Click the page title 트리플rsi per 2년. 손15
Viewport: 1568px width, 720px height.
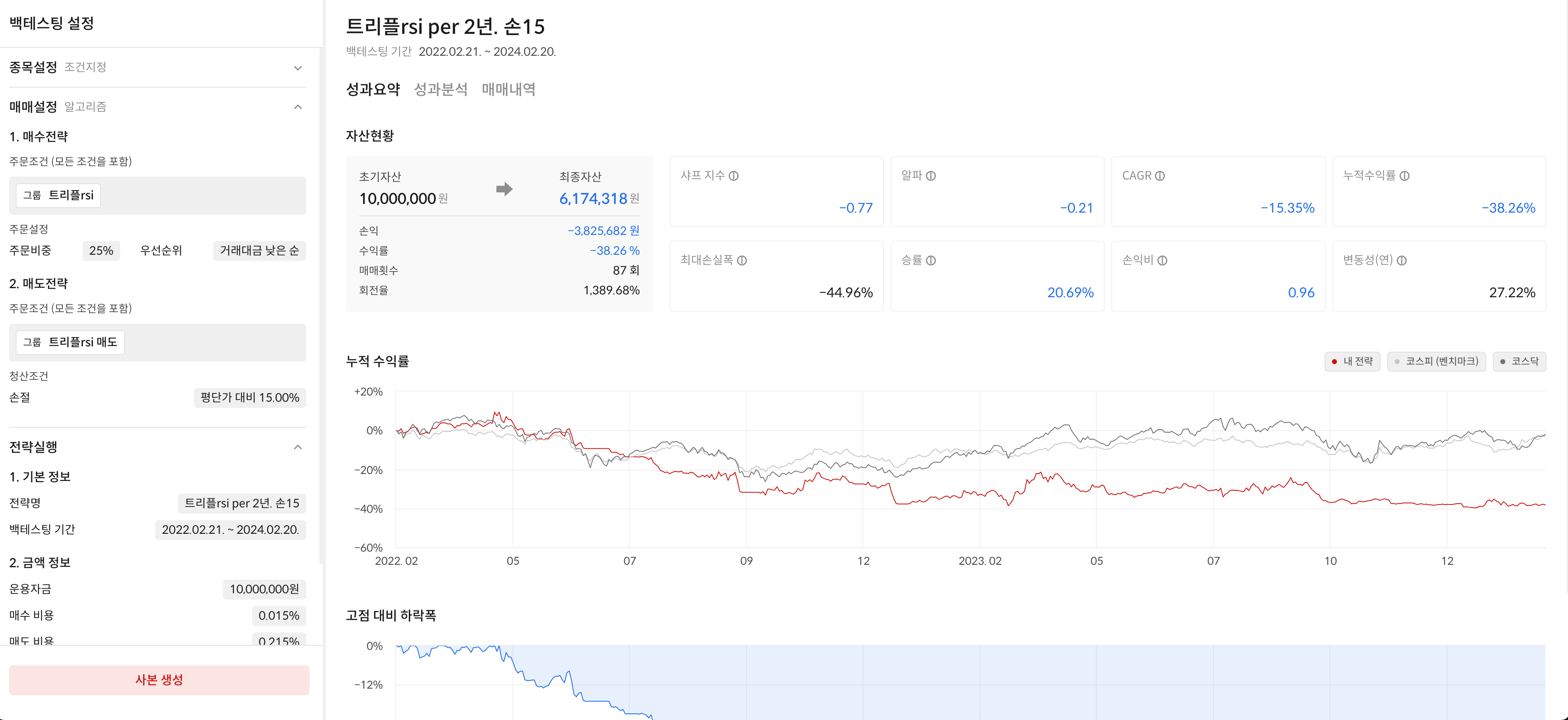(445, 27)
